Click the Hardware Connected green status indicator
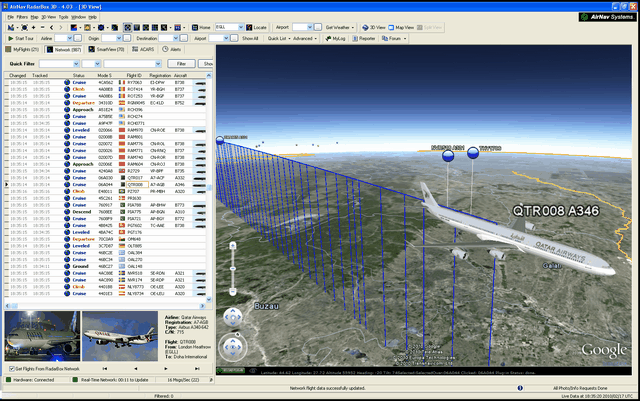The image size is (640, 401). tap(8, 380)
